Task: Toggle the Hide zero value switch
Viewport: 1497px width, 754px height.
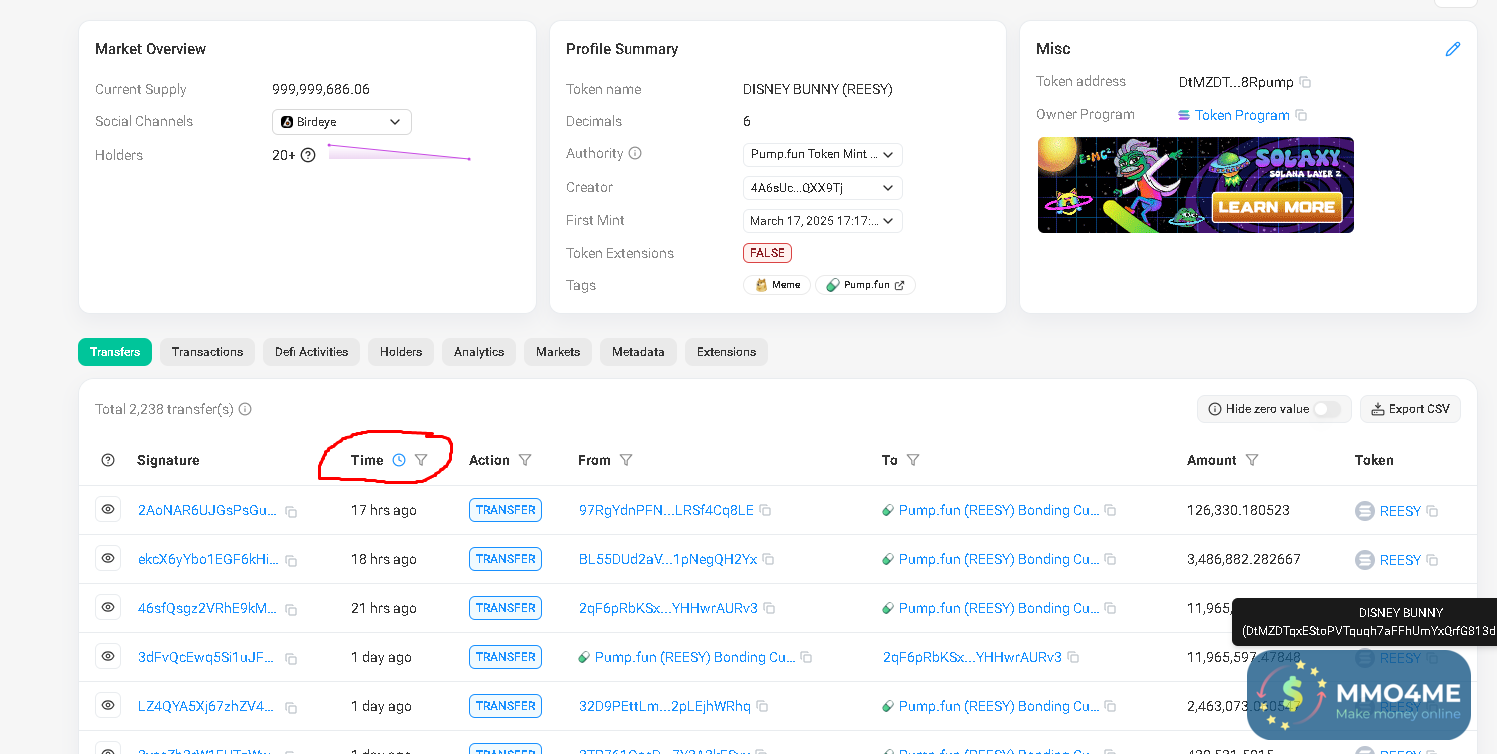Action: (1326, 409)
